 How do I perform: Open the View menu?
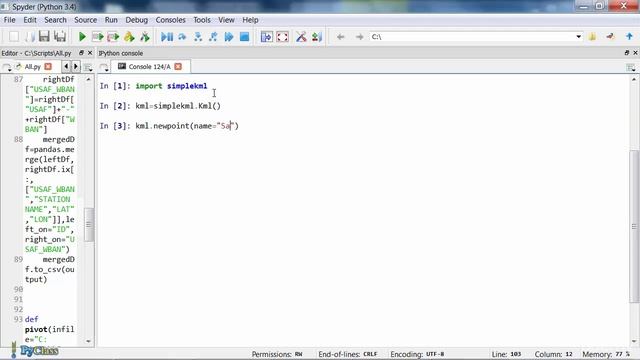(x=226, y=20)
